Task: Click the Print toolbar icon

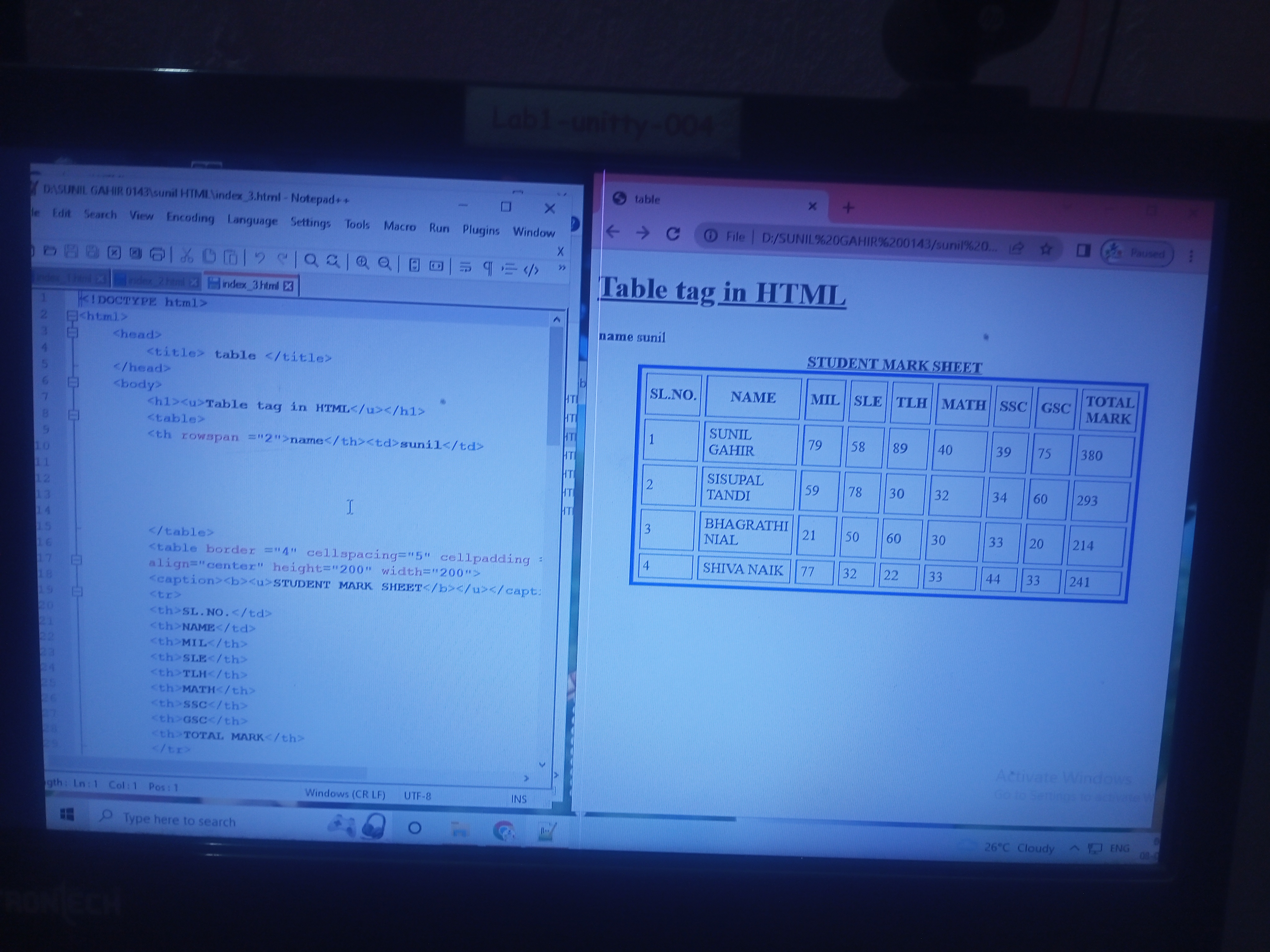Action: tap(157, 253)
